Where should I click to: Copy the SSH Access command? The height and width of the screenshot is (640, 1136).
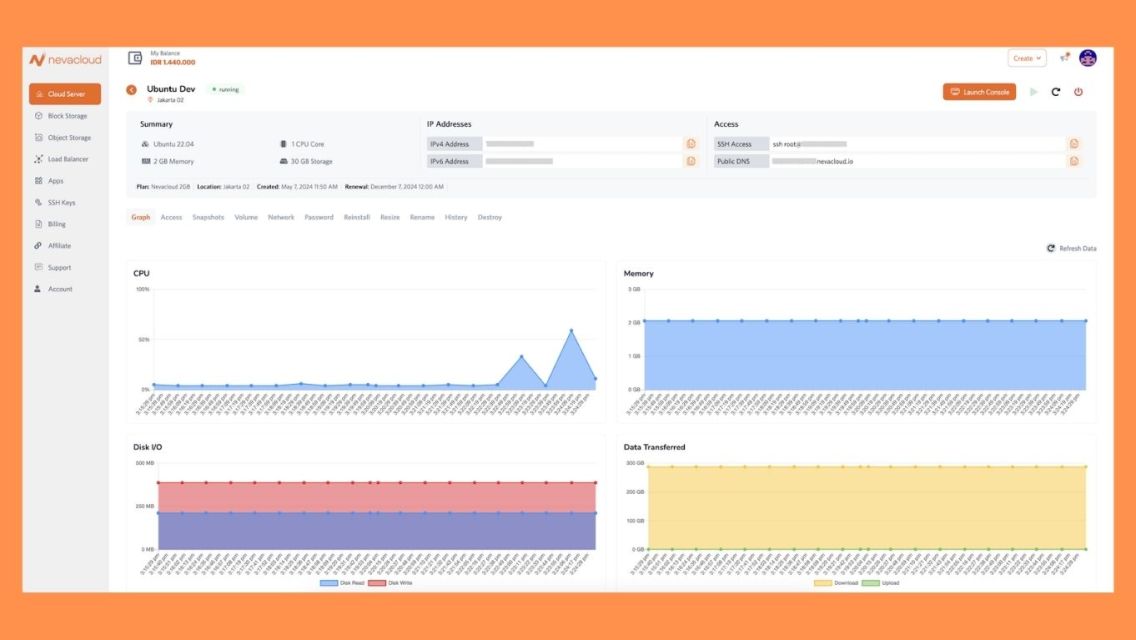coord(1074,144)
